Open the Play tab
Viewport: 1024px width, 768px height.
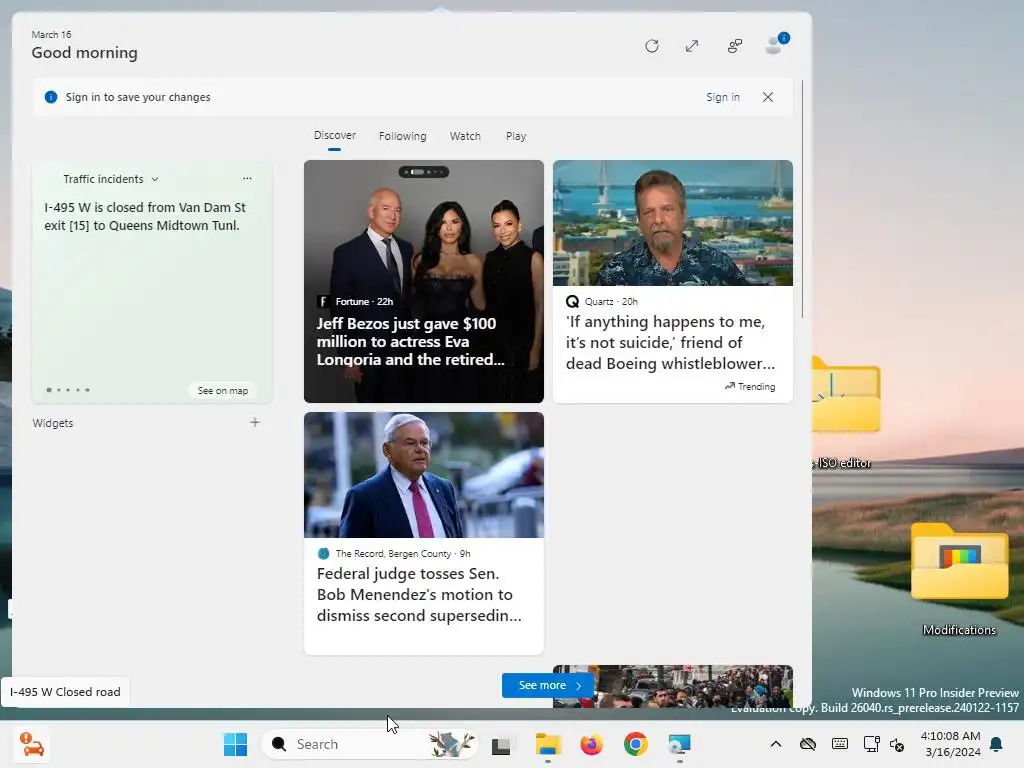516,136
